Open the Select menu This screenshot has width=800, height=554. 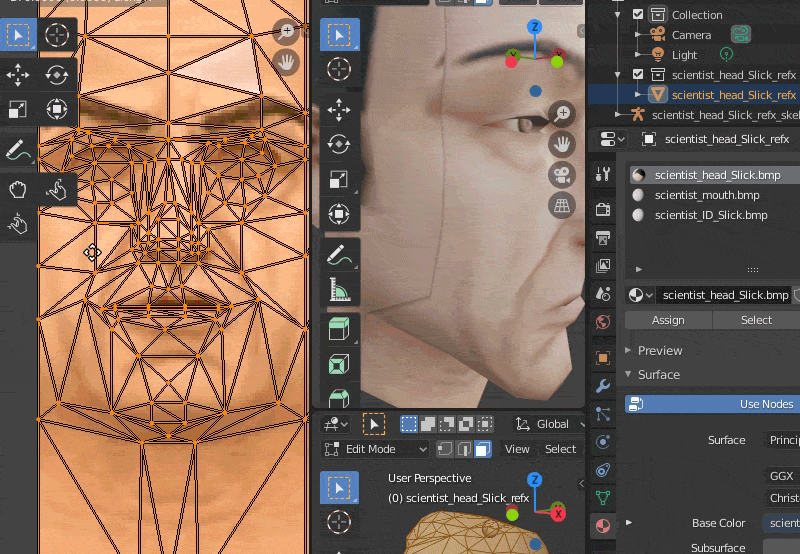point(560,449)
